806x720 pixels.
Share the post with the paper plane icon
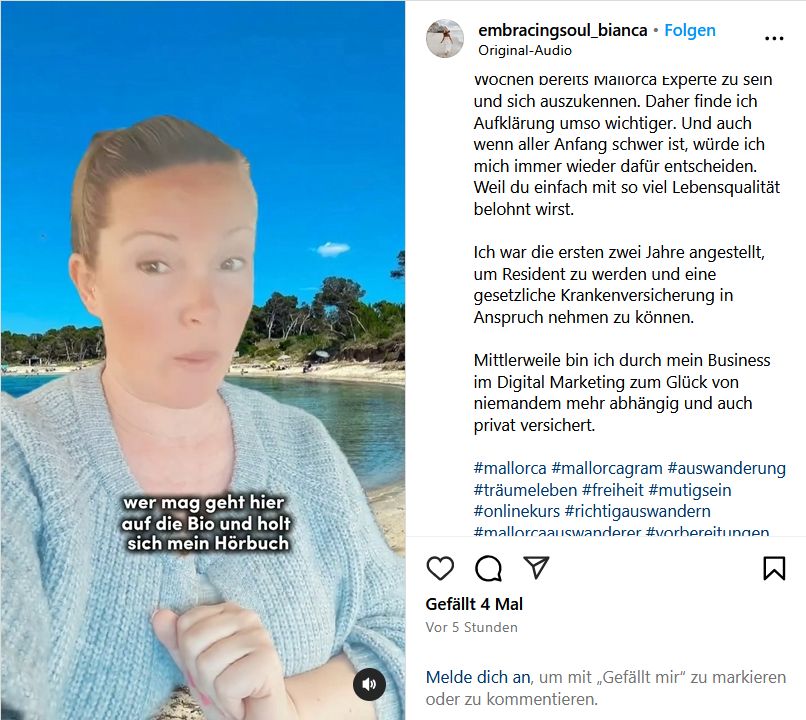click(x=536, y=567)
